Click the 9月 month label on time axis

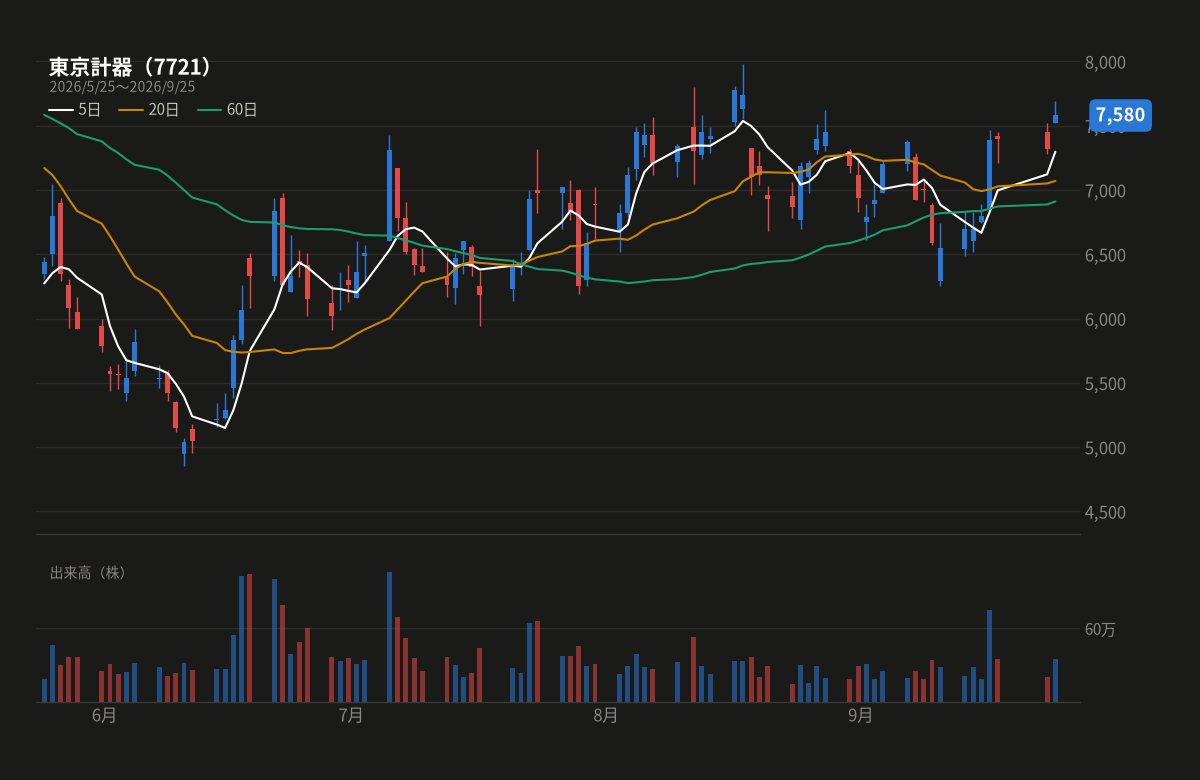[x=860, y=715]
